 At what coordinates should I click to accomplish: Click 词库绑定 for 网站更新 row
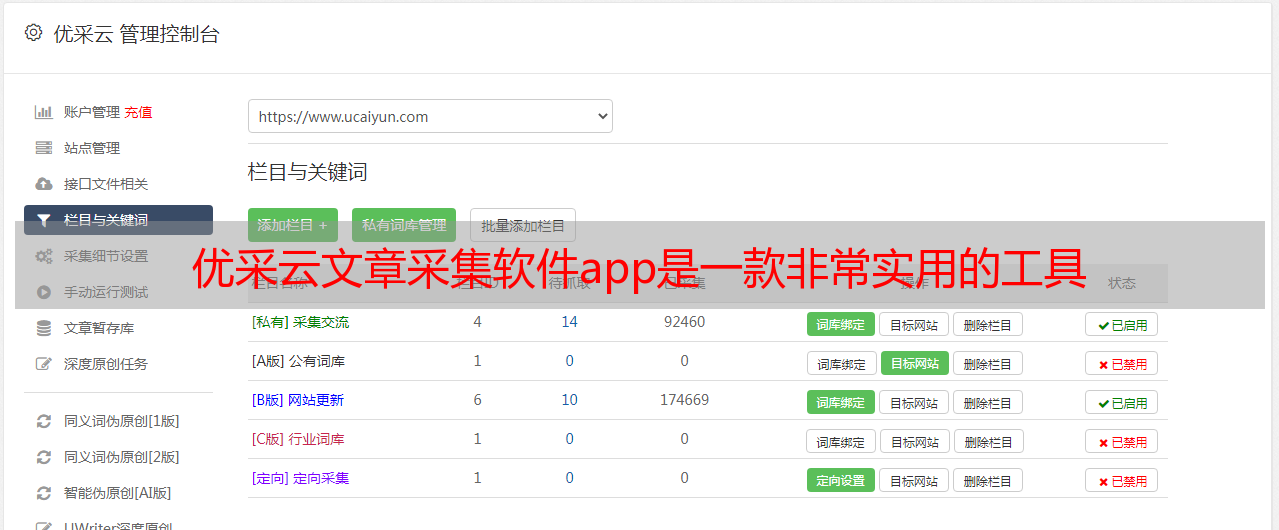(841, 402)
